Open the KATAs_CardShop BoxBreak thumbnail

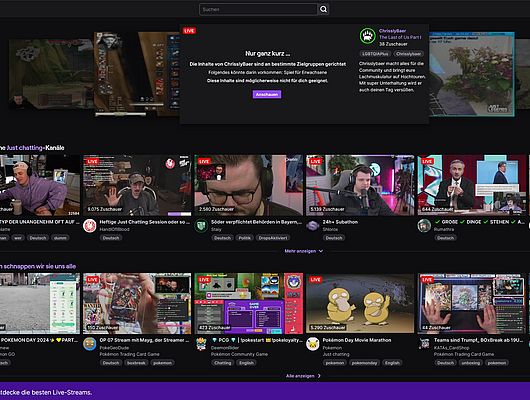472,303
